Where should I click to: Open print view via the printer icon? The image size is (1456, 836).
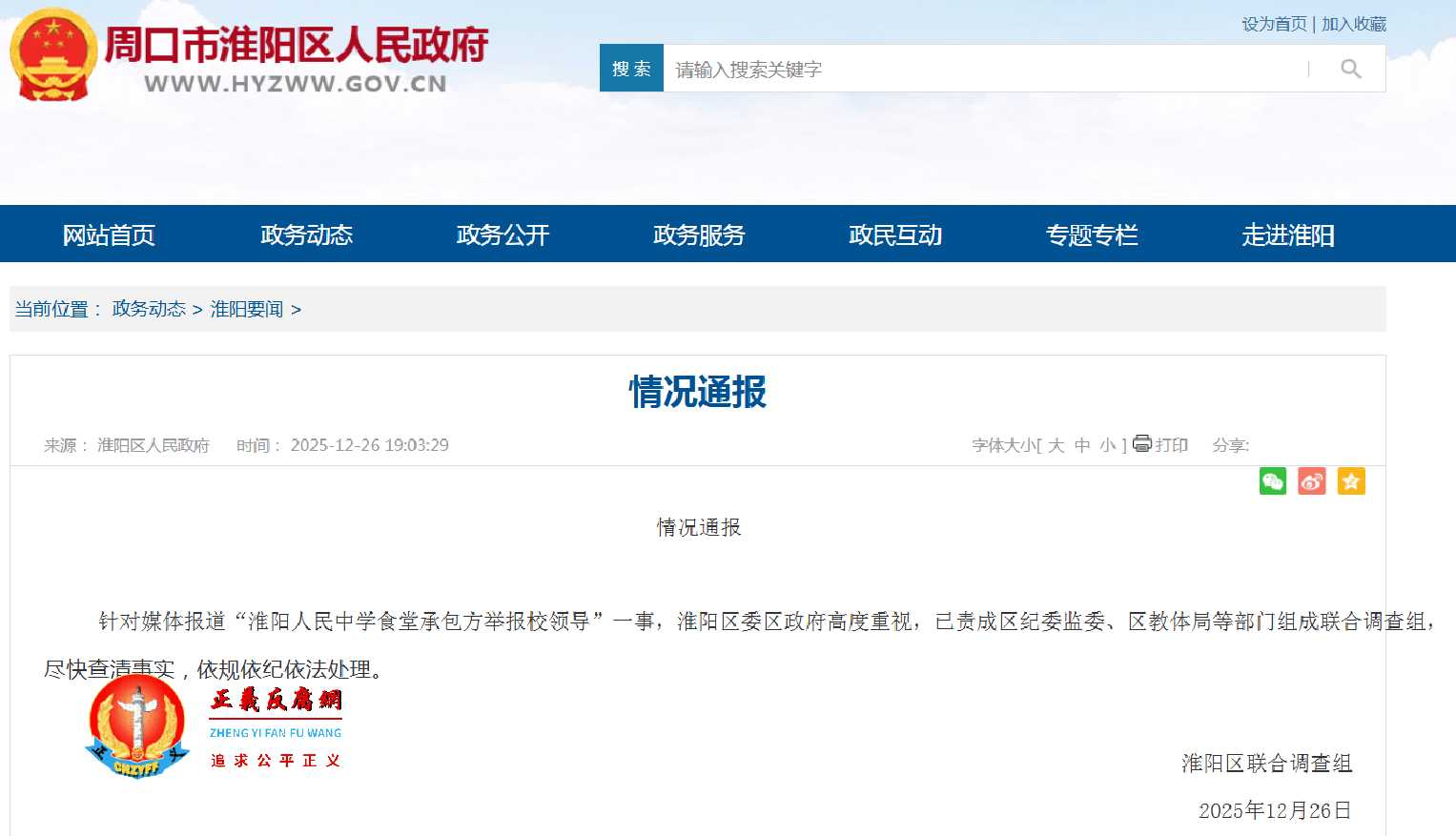(x=1141, y=444)
